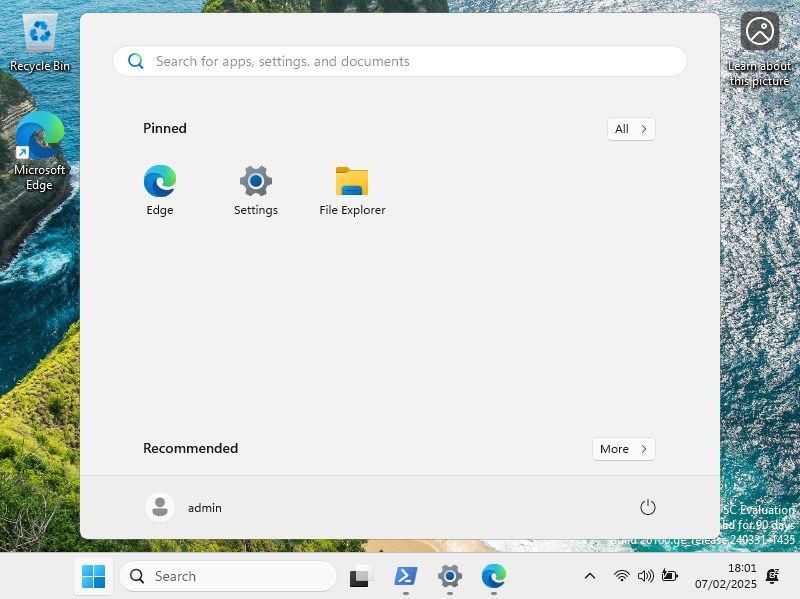Open PowerShell from the taskbar
Viewport: 800px width, 599px height.
tap(405, 576)
